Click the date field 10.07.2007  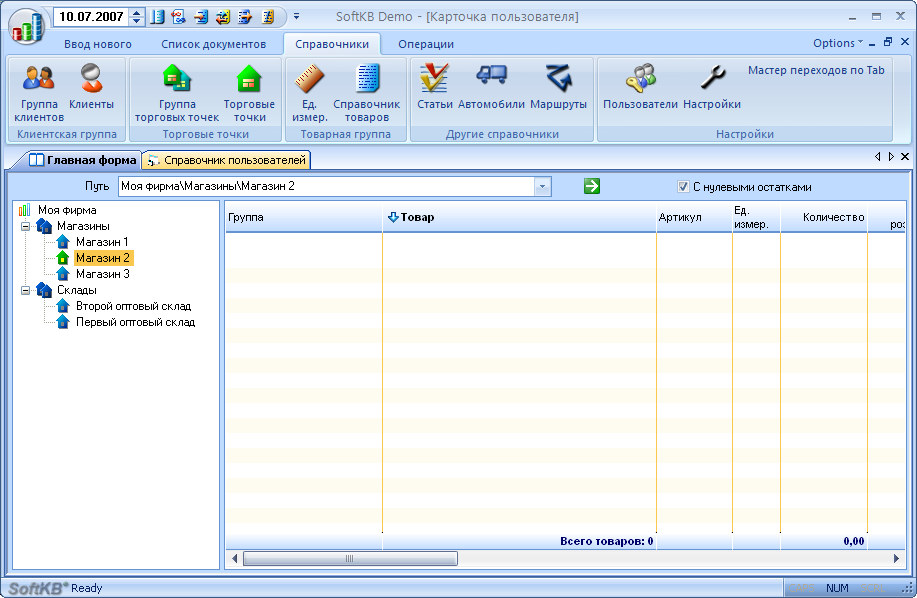click(92, 16)
